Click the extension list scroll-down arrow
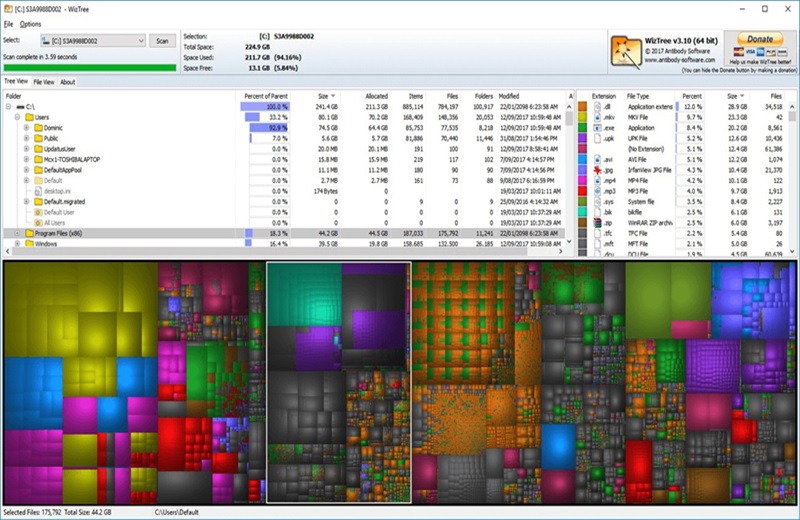 792,251
